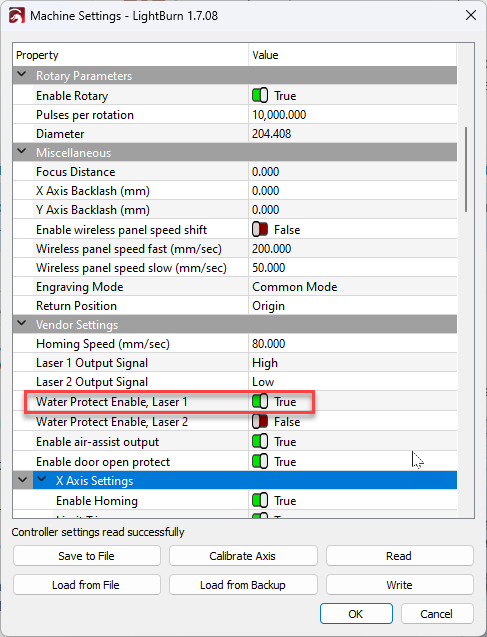
Task: Toggle Water Protect Enable, Laser 2
Action: tap(260, 422)
